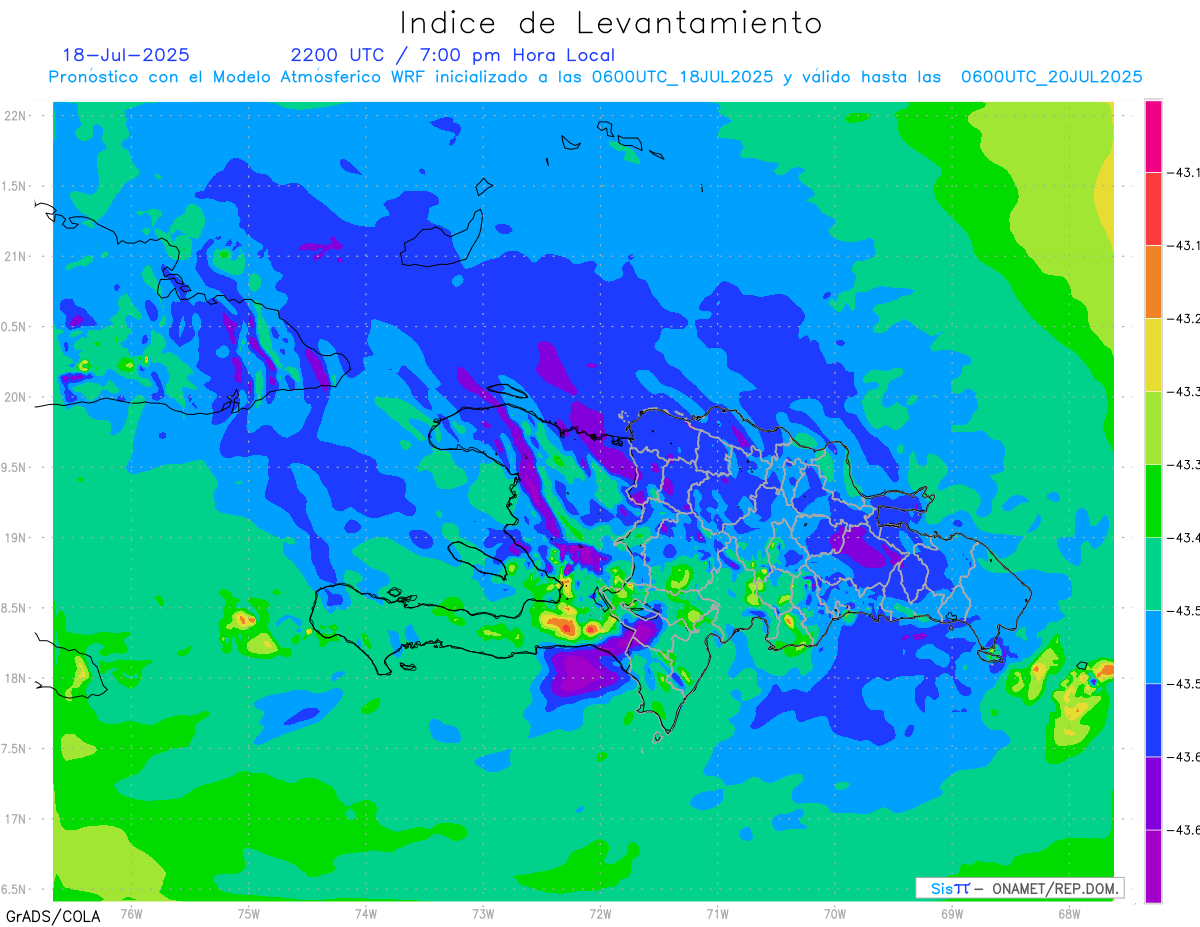Screen dimensions: 1200x927
Task: Click the '-43.4' legend value
Action: coord(1185,538)
